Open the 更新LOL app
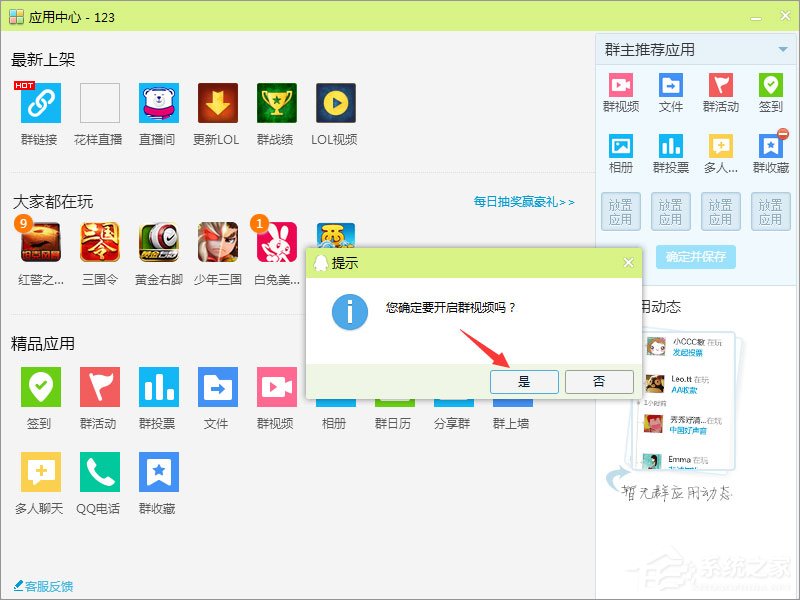800x600 pixels. click(217, 105)
